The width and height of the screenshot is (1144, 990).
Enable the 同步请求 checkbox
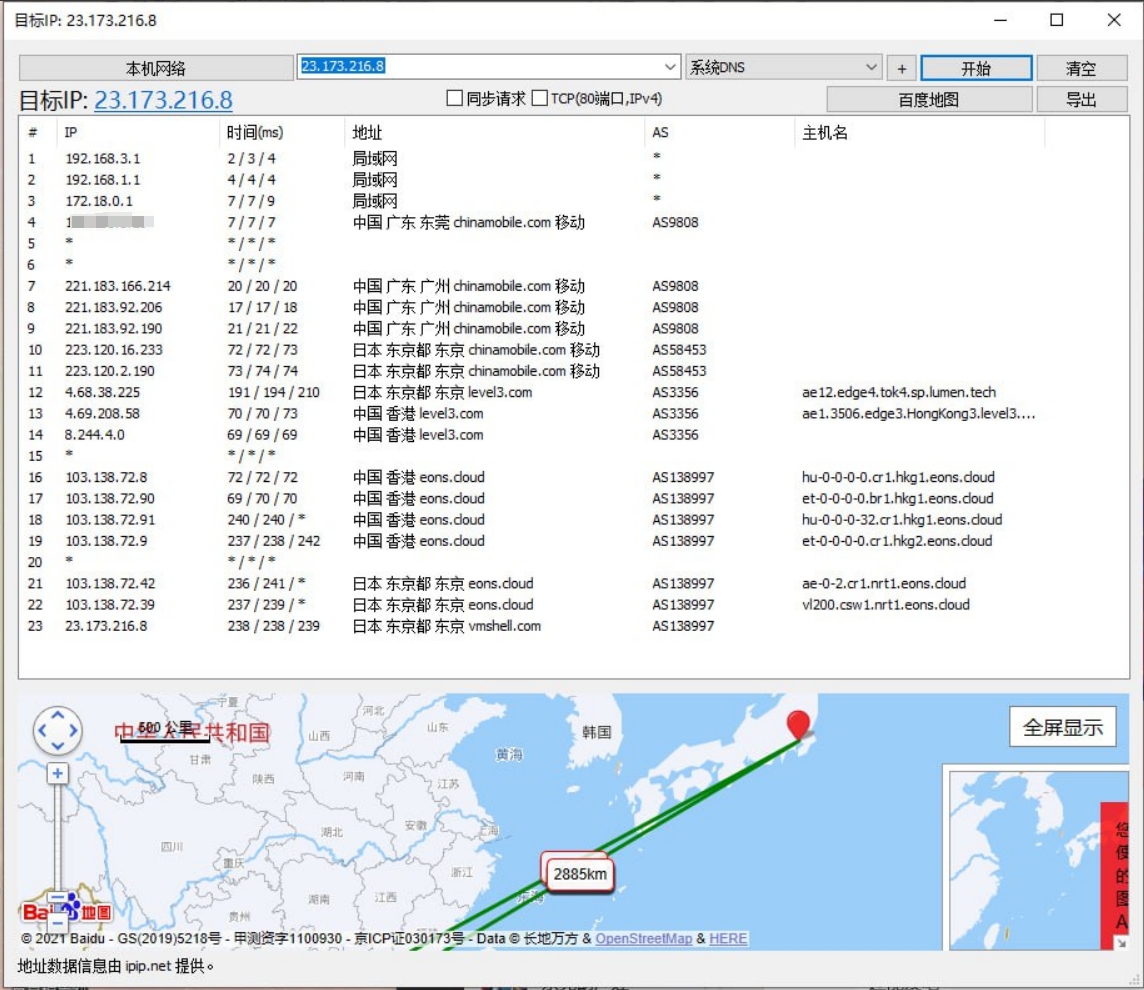click(x=454, y=99)
